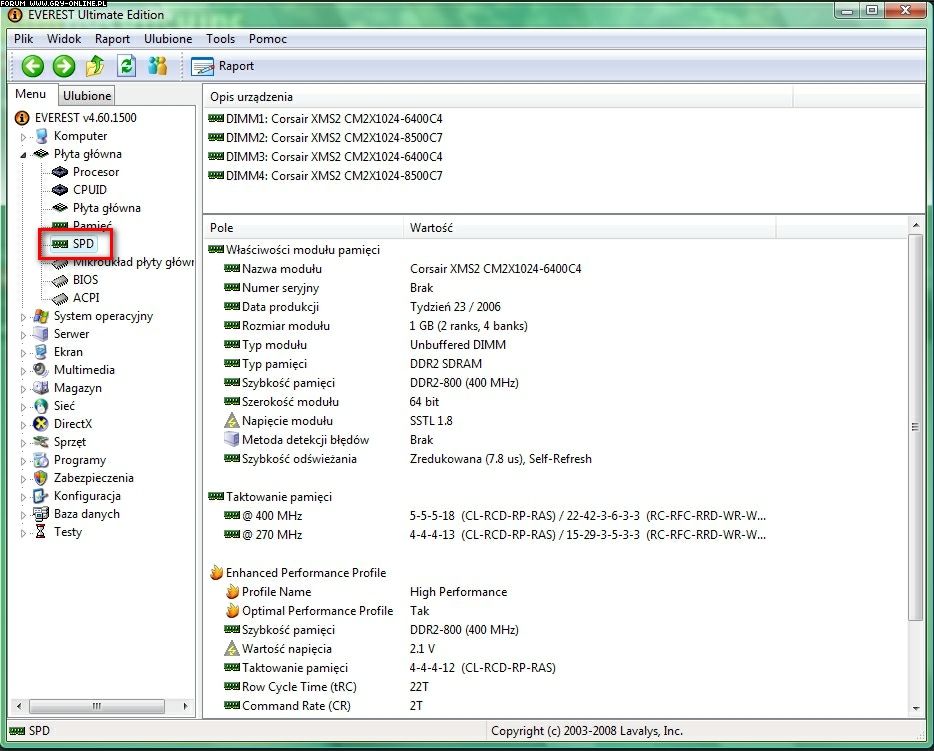934x751 pixels.
Task: Select DIMM2 Corsair XMS2 CM2X1024-8500C7 device
Action: pyautogui.click(x=325, y=138)
